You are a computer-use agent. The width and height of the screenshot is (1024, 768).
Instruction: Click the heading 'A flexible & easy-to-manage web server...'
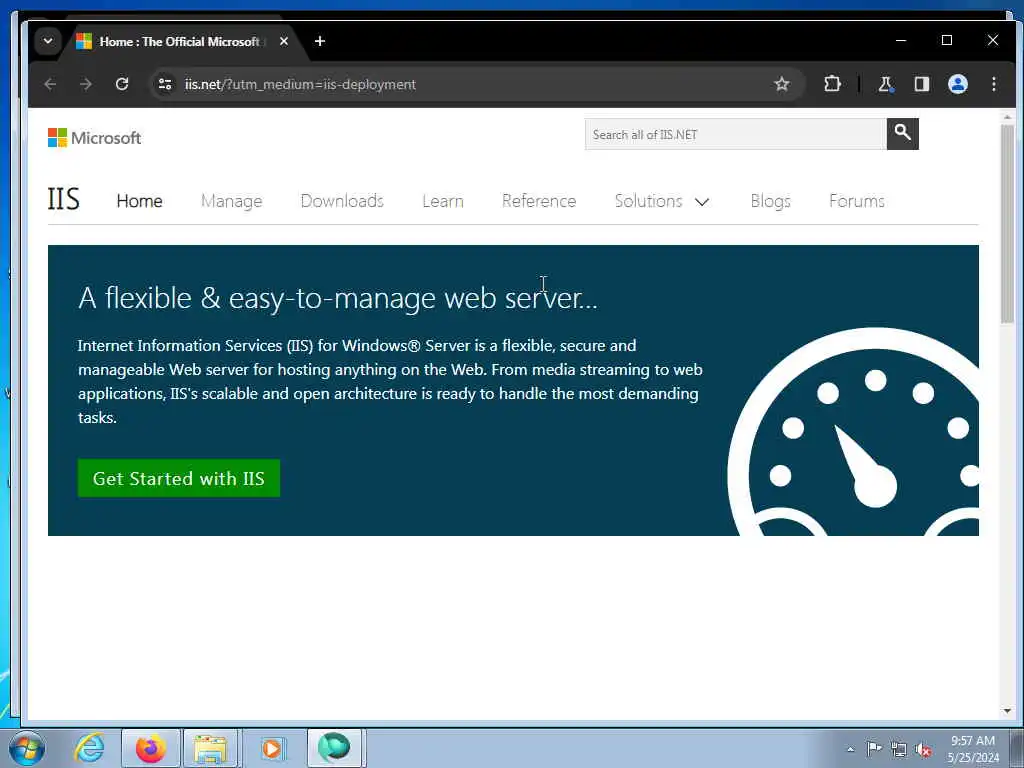[338, 298]
